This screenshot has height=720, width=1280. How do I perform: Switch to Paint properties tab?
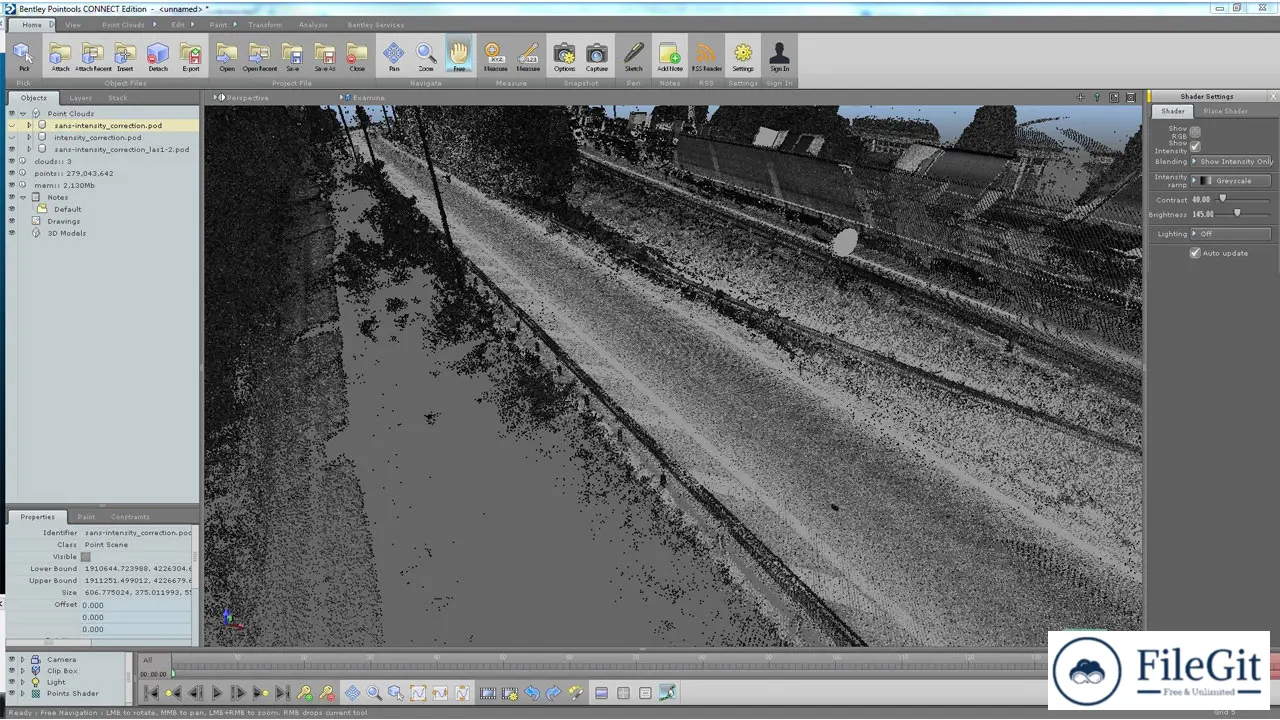tap(87, 517)
